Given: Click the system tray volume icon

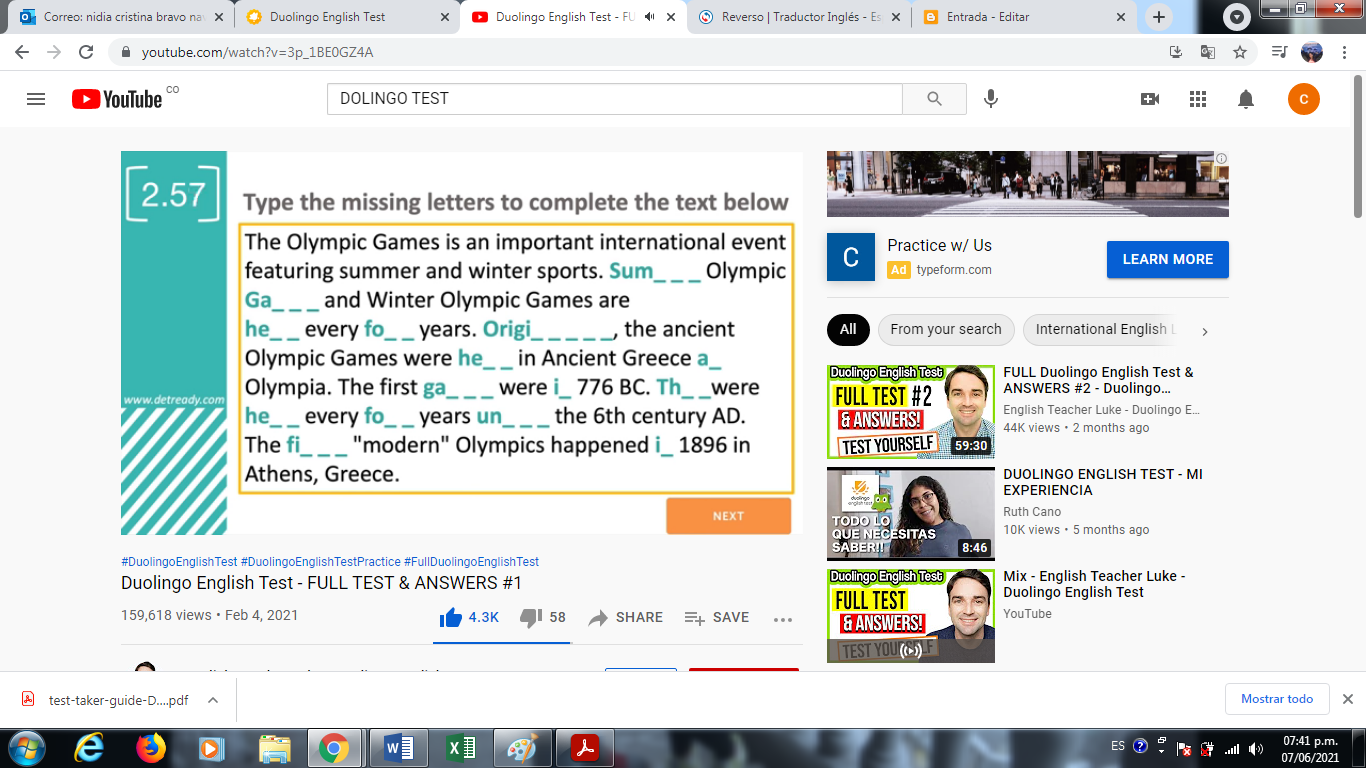Looking at the screenshot, I should click(x=1256, y=748).
